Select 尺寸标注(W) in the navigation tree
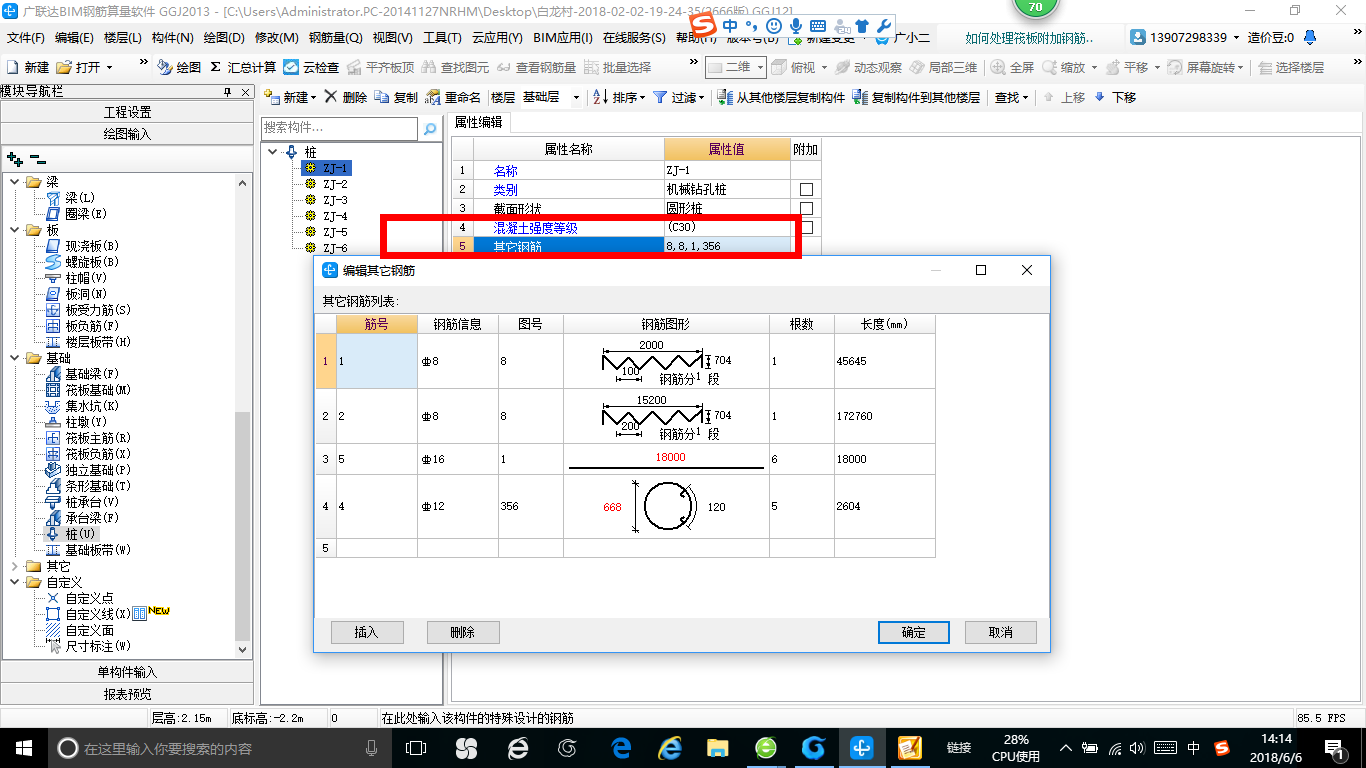This screenshot has height=768, width=1366. click(98, 646)
